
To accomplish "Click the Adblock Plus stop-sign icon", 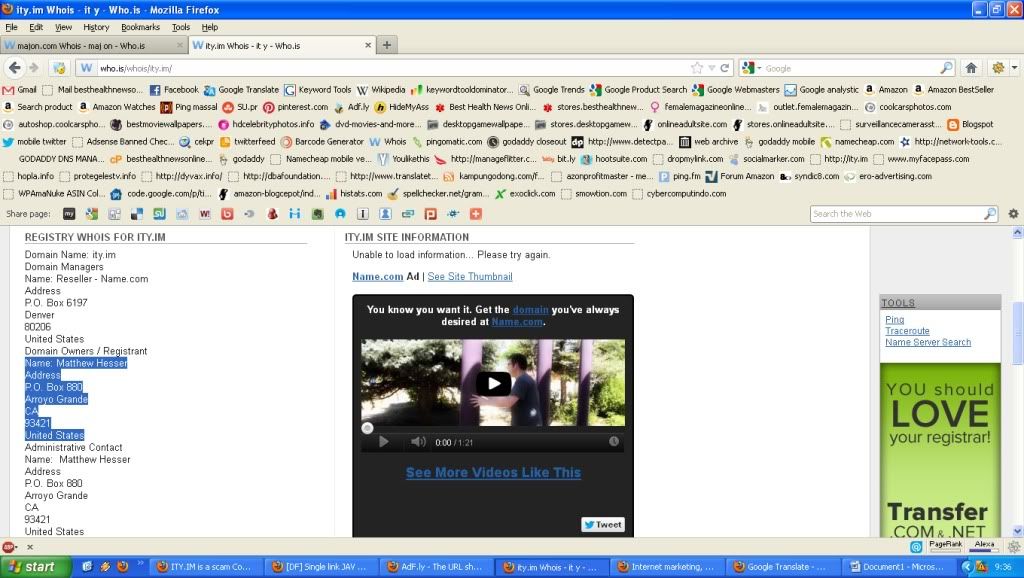I will click(8, 547).
